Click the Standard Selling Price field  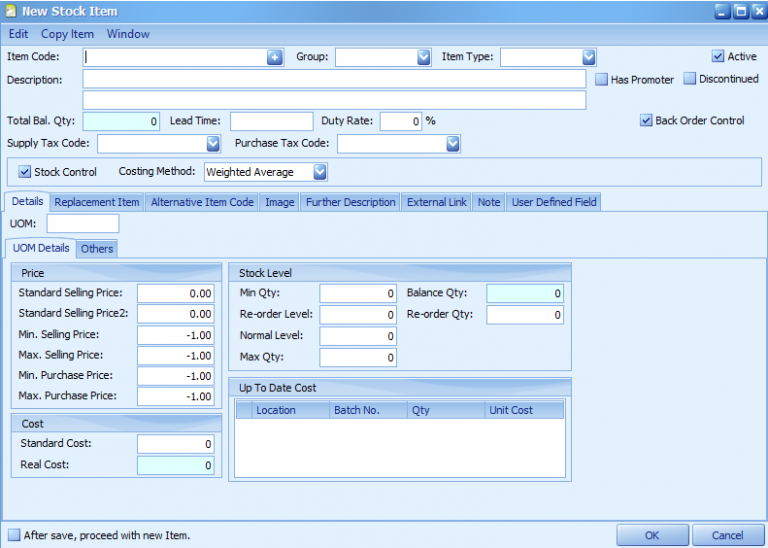coord(177,294)
